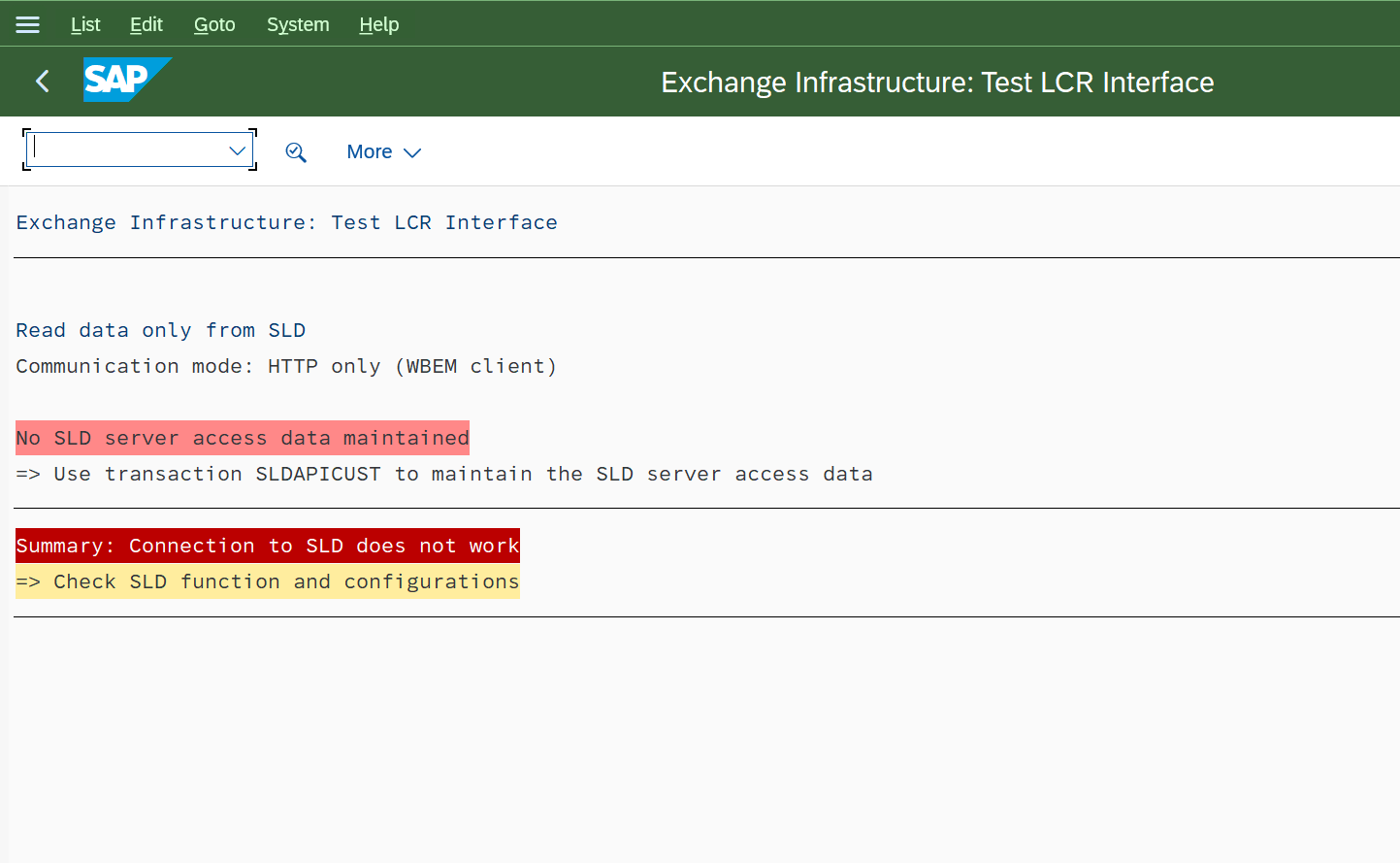
Task: Click the search details magnifier icon
Action: click(x=296, y=152)
